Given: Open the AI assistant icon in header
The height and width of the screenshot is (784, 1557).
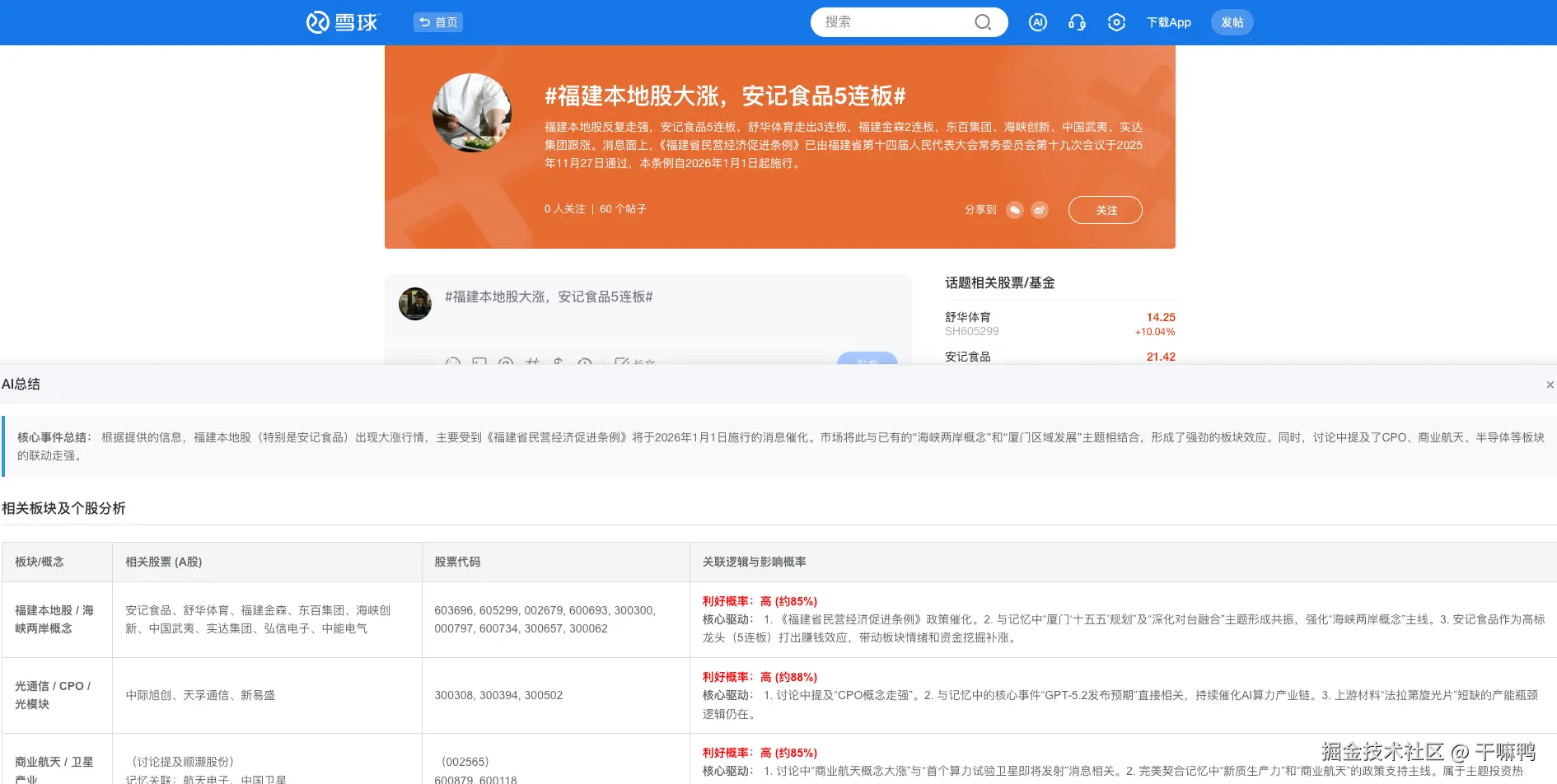Looking at the screenshot, I should click(x=1037, y=22).
